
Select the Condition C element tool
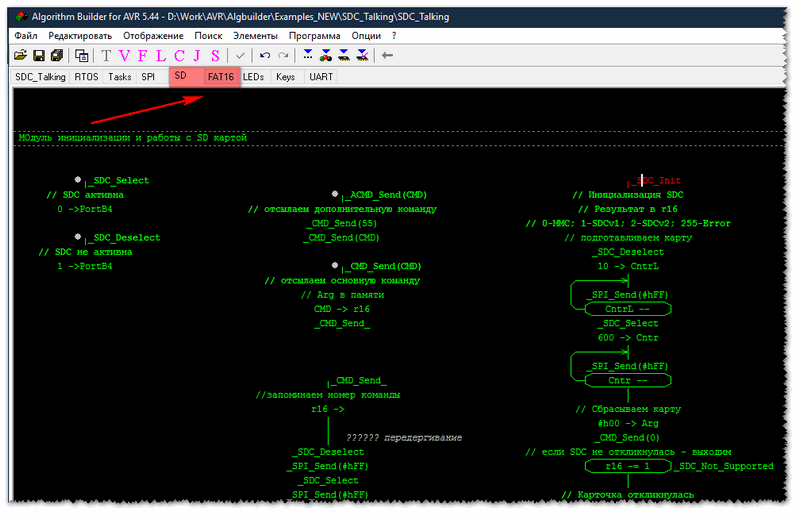point(179,55)
